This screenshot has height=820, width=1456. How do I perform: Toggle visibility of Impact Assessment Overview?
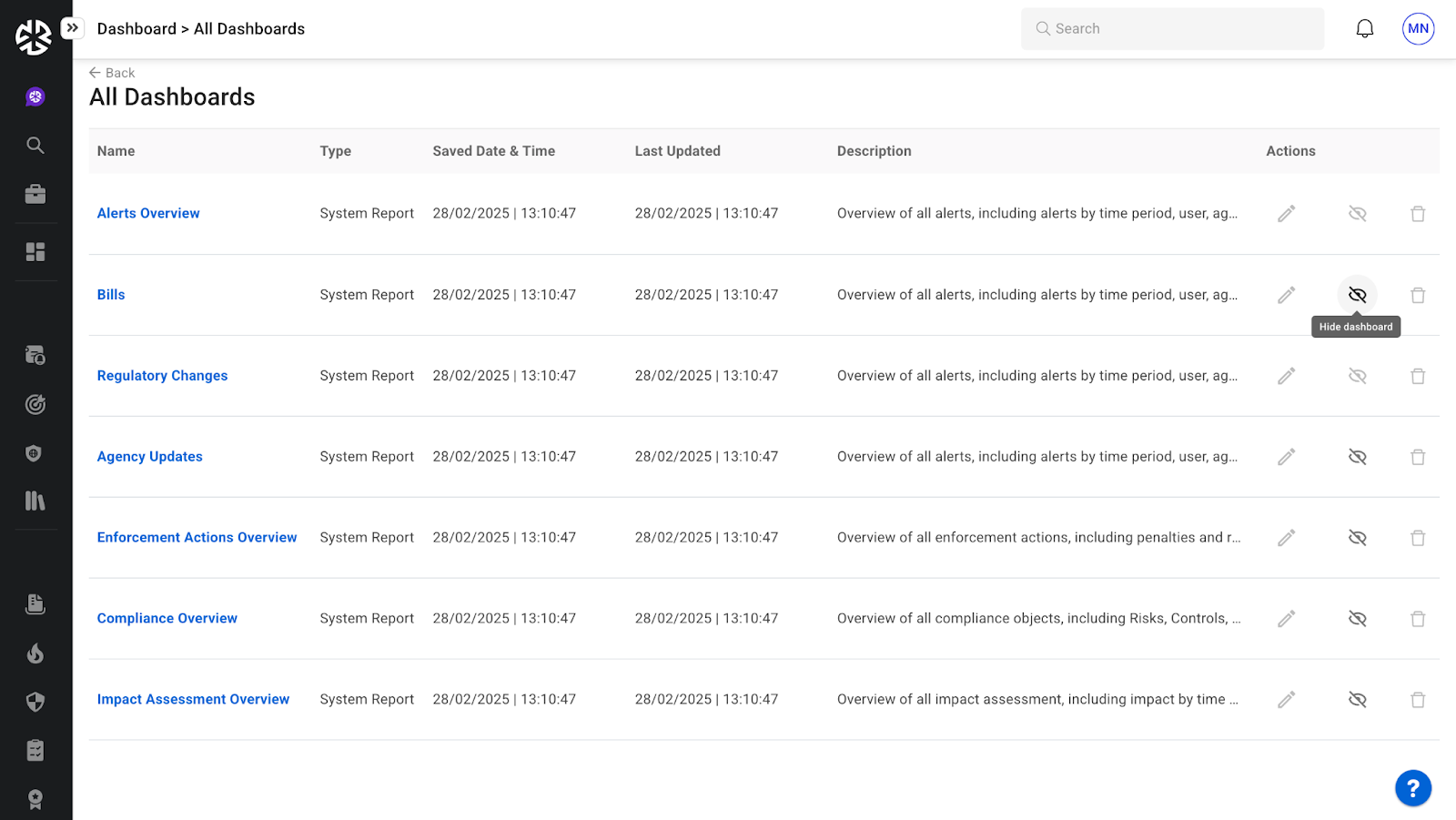1357,700
